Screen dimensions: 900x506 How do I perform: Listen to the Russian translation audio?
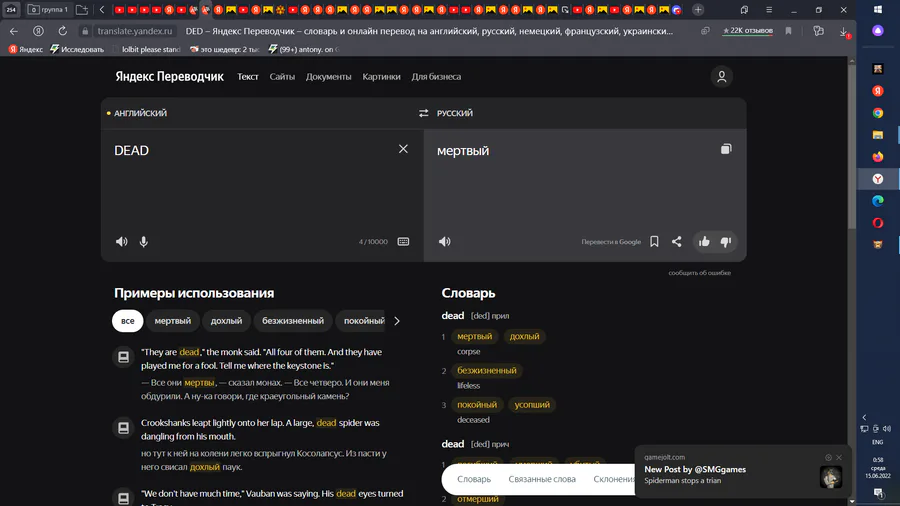[445, 242]
